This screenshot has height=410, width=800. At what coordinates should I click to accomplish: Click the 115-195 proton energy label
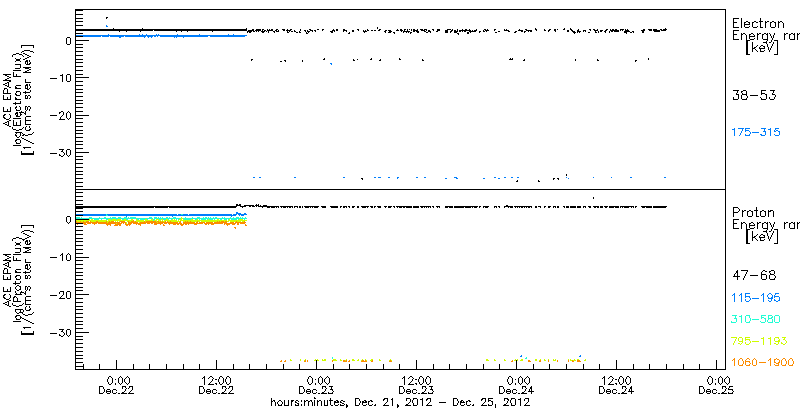(756, 298)
